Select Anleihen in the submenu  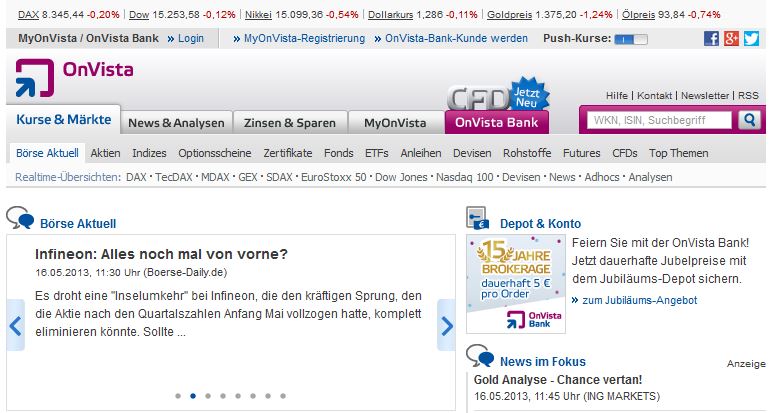point(421,153)
